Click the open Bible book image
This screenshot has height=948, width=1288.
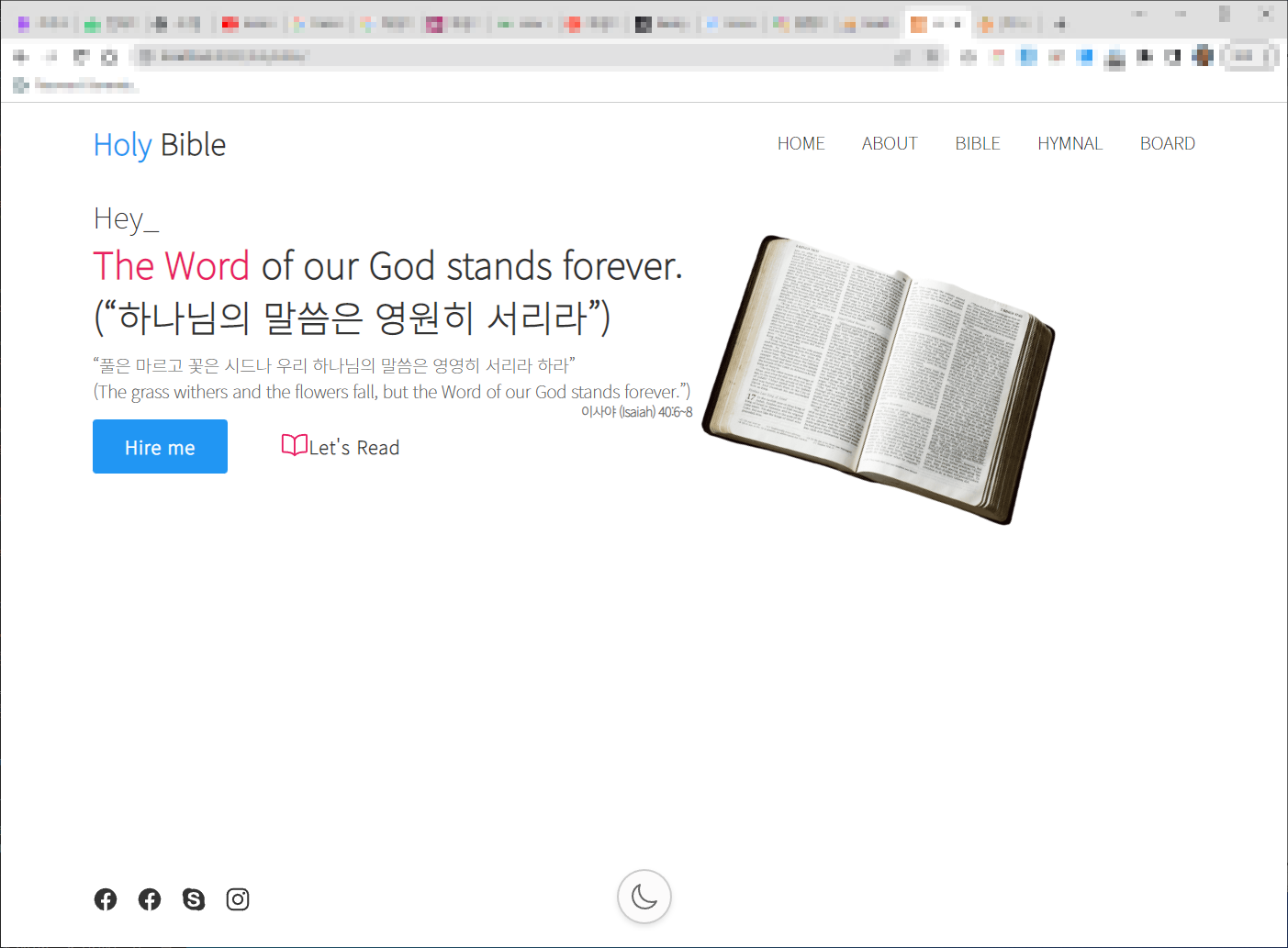click(x=879, y=379)
